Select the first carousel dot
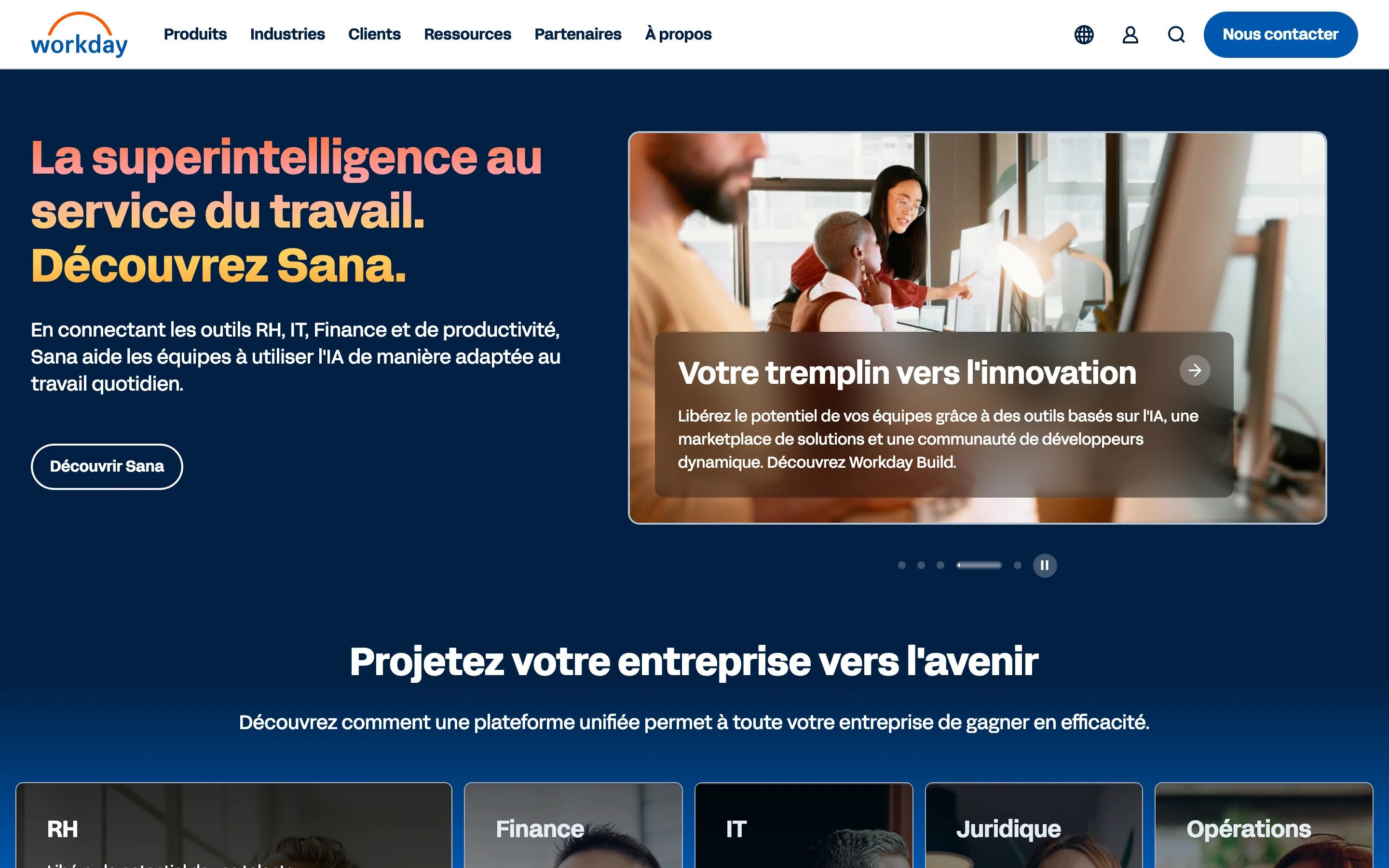 coord(902,566)
